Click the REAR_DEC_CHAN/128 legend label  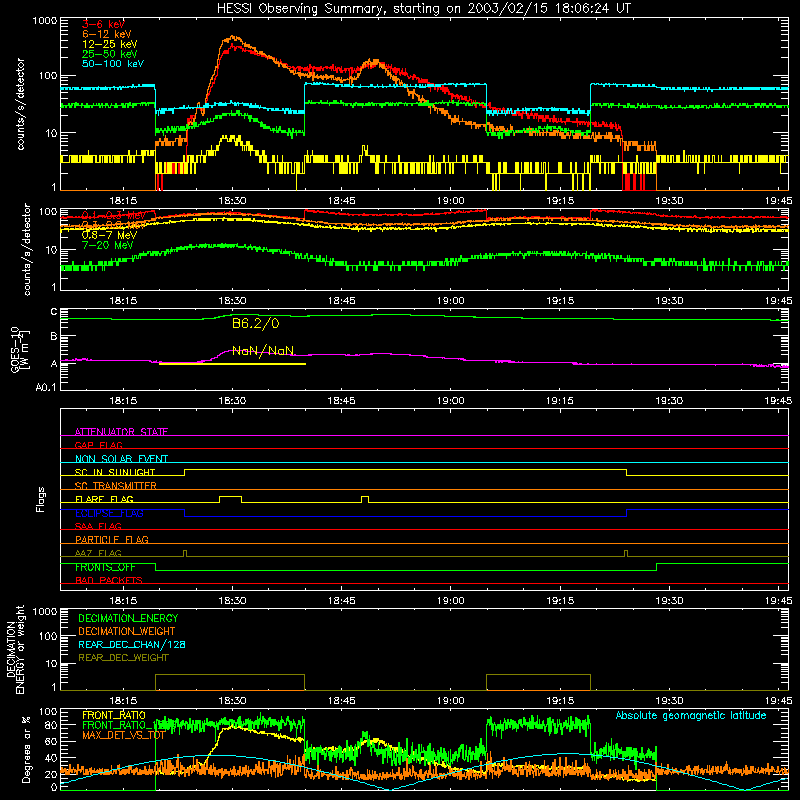(x=132, y=644)
